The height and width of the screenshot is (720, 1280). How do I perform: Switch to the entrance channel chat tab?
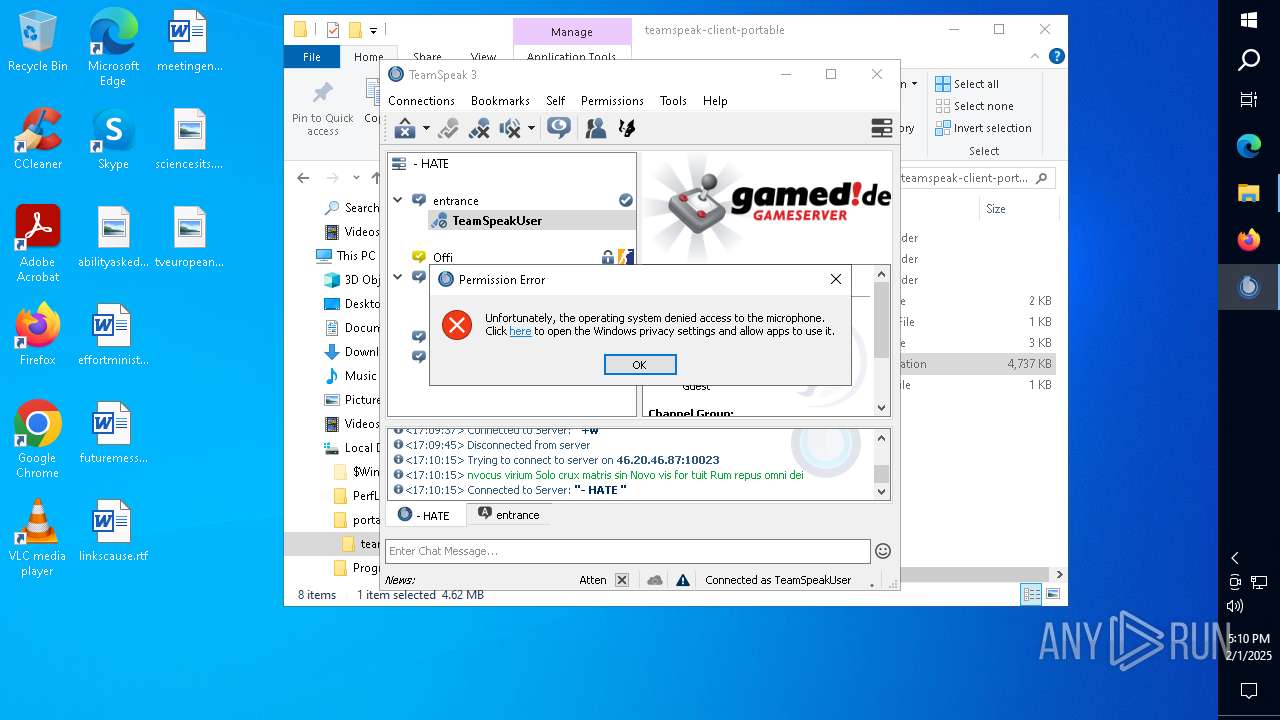(508, 515)
